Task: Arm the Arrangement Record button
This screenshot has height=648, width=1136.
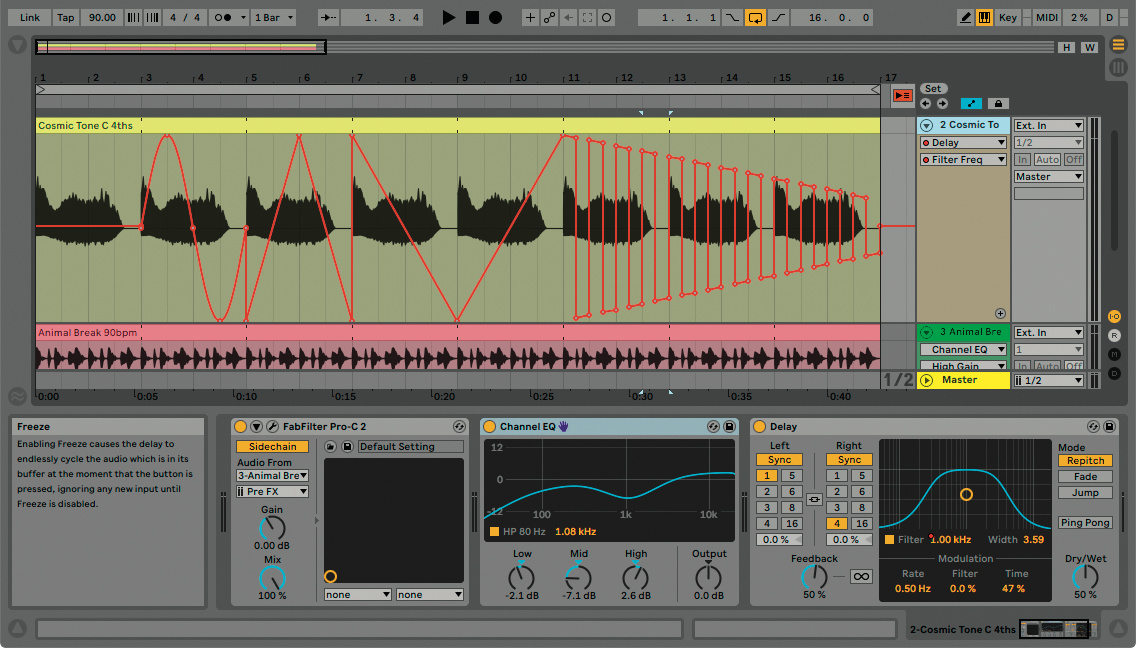Action: [495, 18]
